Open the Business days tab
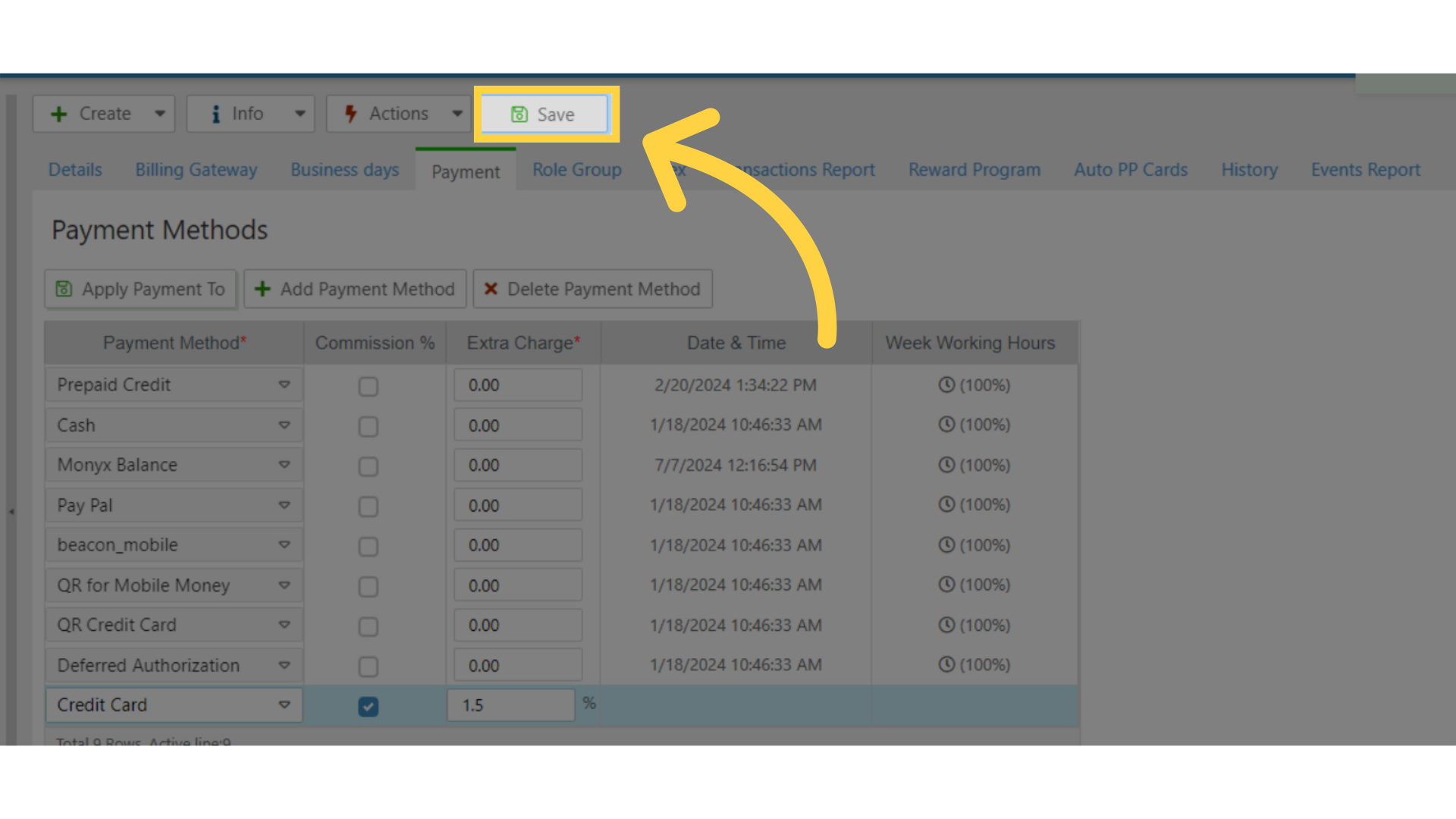Viewport: 1456px width, 819px height. pos(345,170)
